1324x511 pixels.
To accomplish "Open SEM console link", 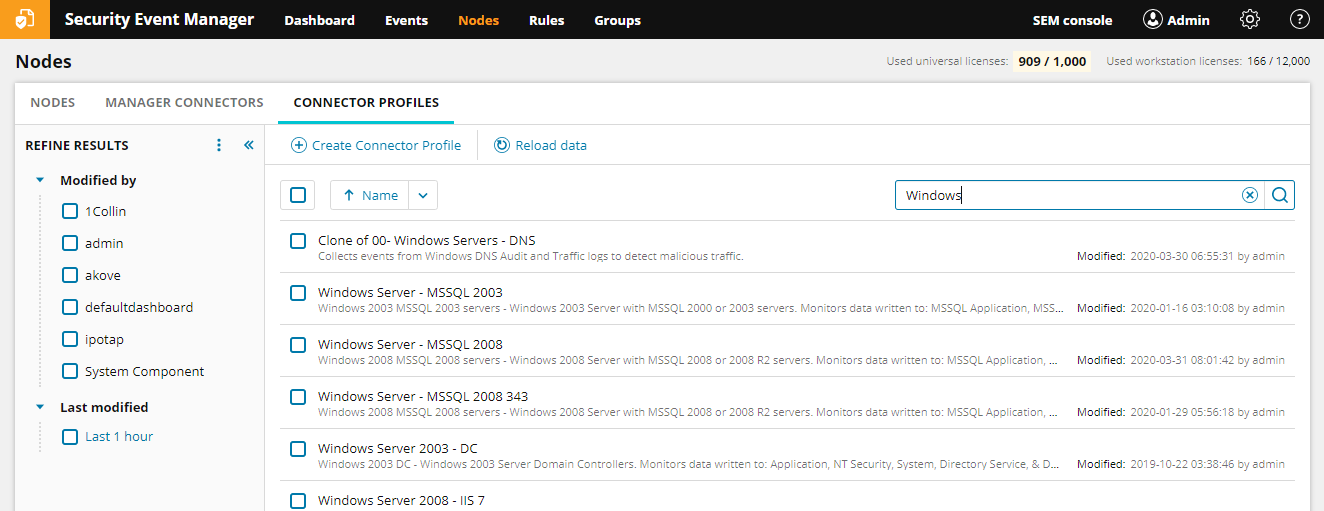I will (x=1072, y=20).
